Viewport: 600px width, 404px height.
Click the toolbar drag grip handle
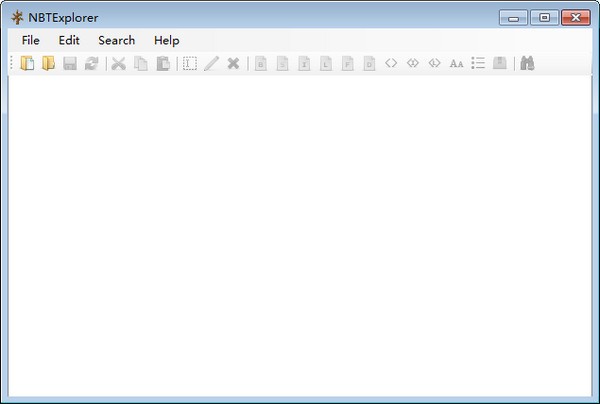(x=12, y=63)
